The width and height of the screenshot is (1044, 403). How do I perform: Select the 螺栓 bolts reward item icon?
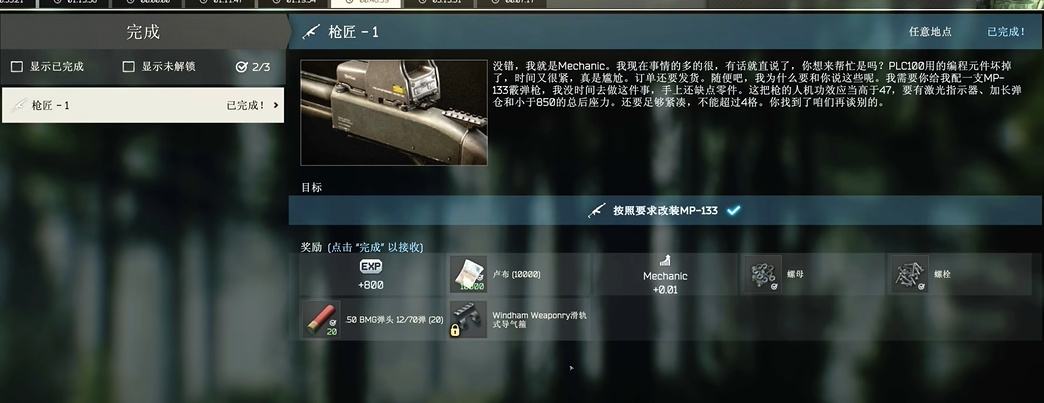point(910,274)
